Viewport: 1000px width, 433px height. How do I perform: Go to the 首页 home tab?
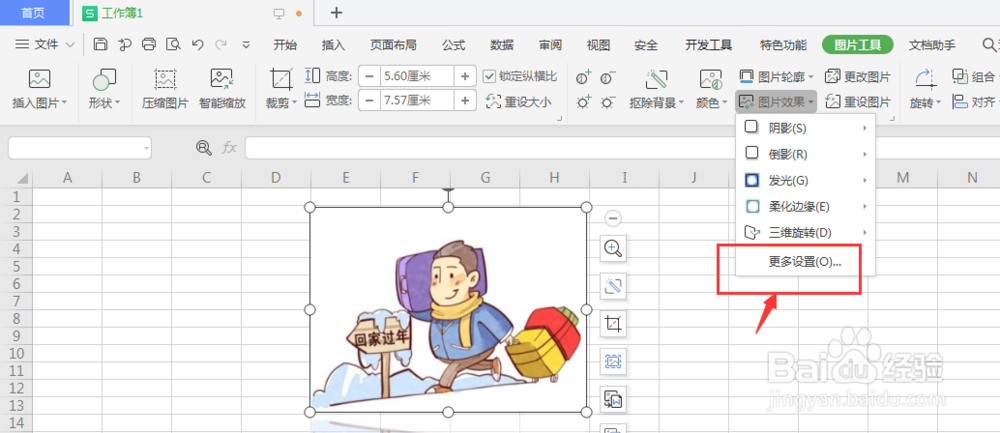(33, 13)
